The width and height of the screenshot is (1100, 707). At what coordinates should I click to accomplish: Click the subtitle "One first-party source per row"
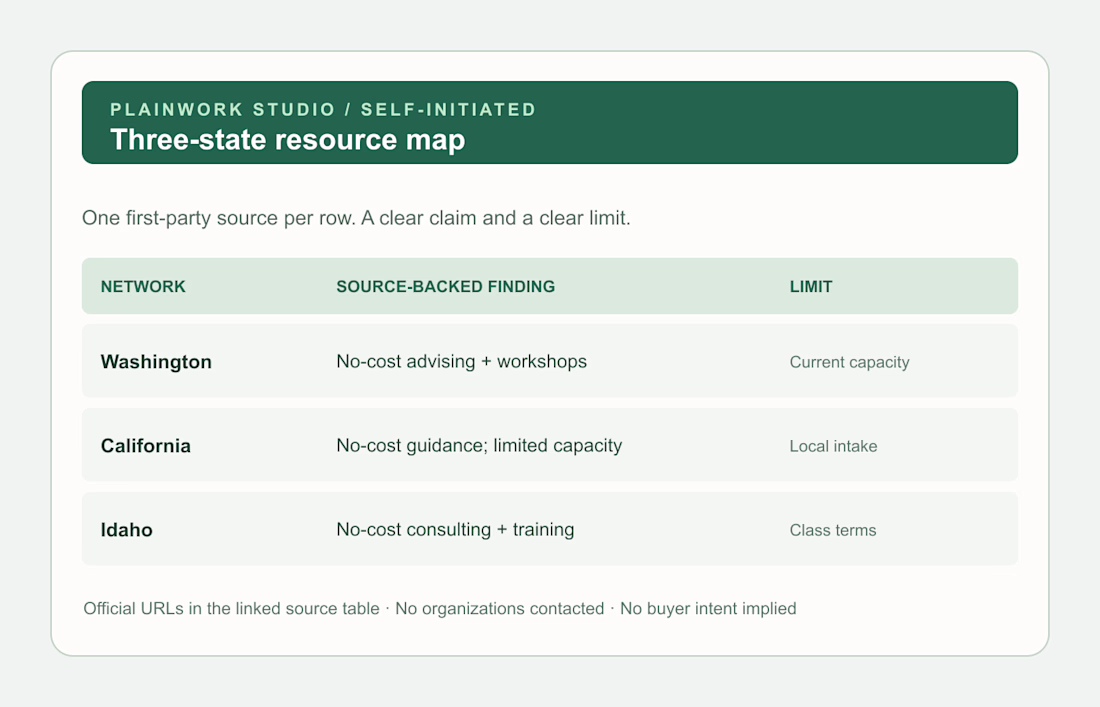click(218, 218)
